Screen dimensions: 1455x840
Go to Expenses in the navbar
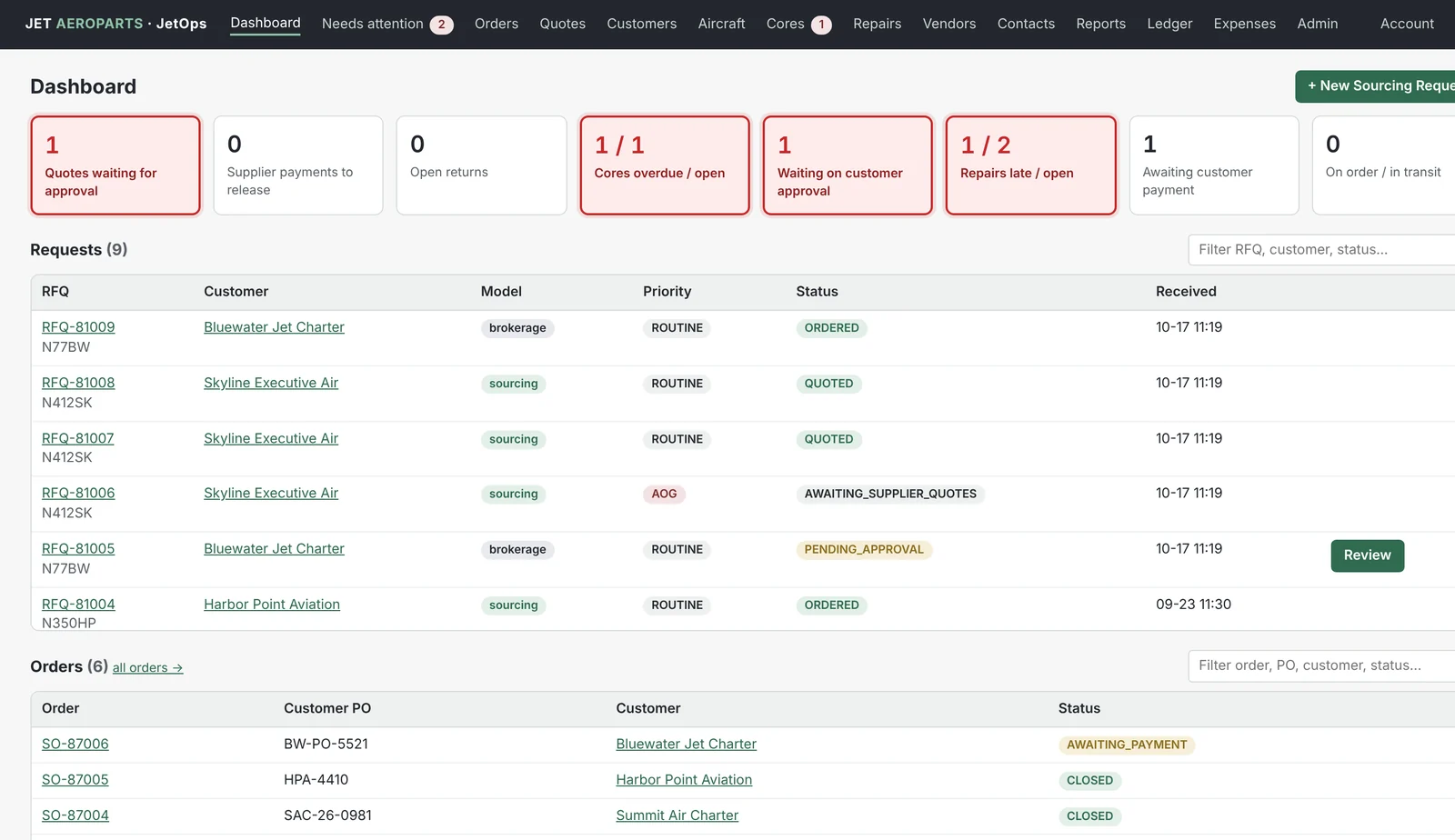pos(1245,24)
